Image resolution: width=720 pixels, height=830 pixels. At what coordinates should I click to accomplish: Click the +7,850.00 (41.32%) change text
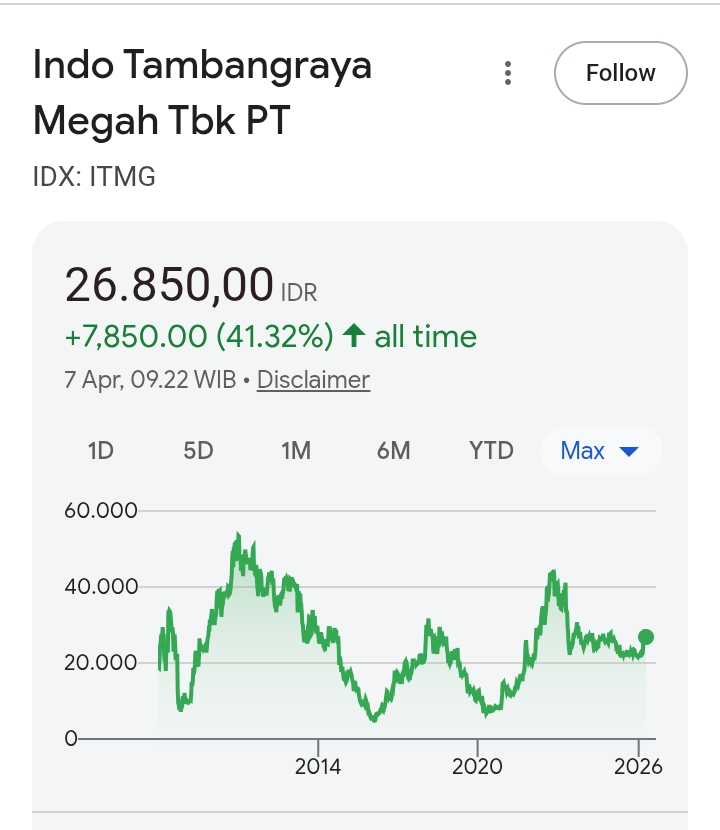tap(199, 337)
